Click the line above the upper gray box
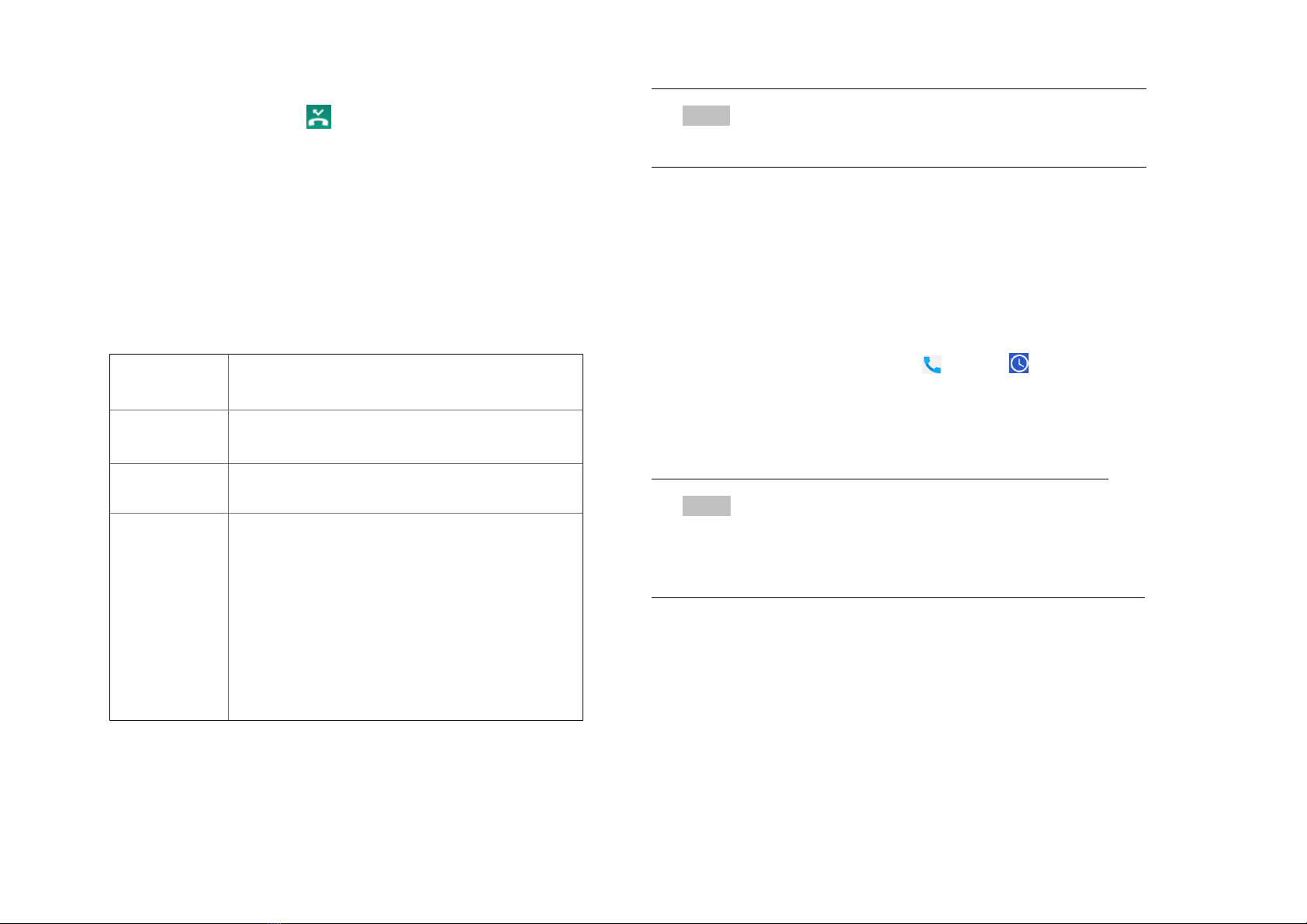Image resolution: width=1307 pixels, height=924 pixels. 898,89
